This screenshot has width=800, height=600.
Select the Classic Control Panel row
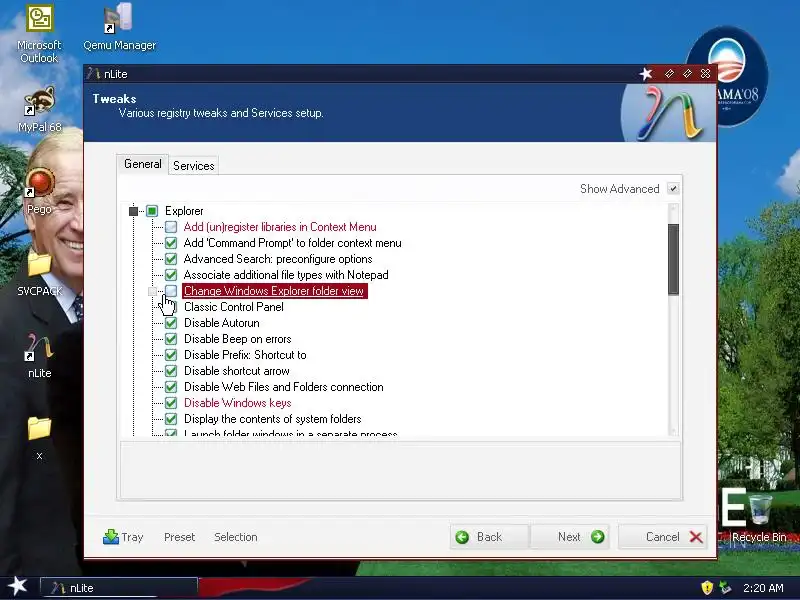(x=233, y=307)
